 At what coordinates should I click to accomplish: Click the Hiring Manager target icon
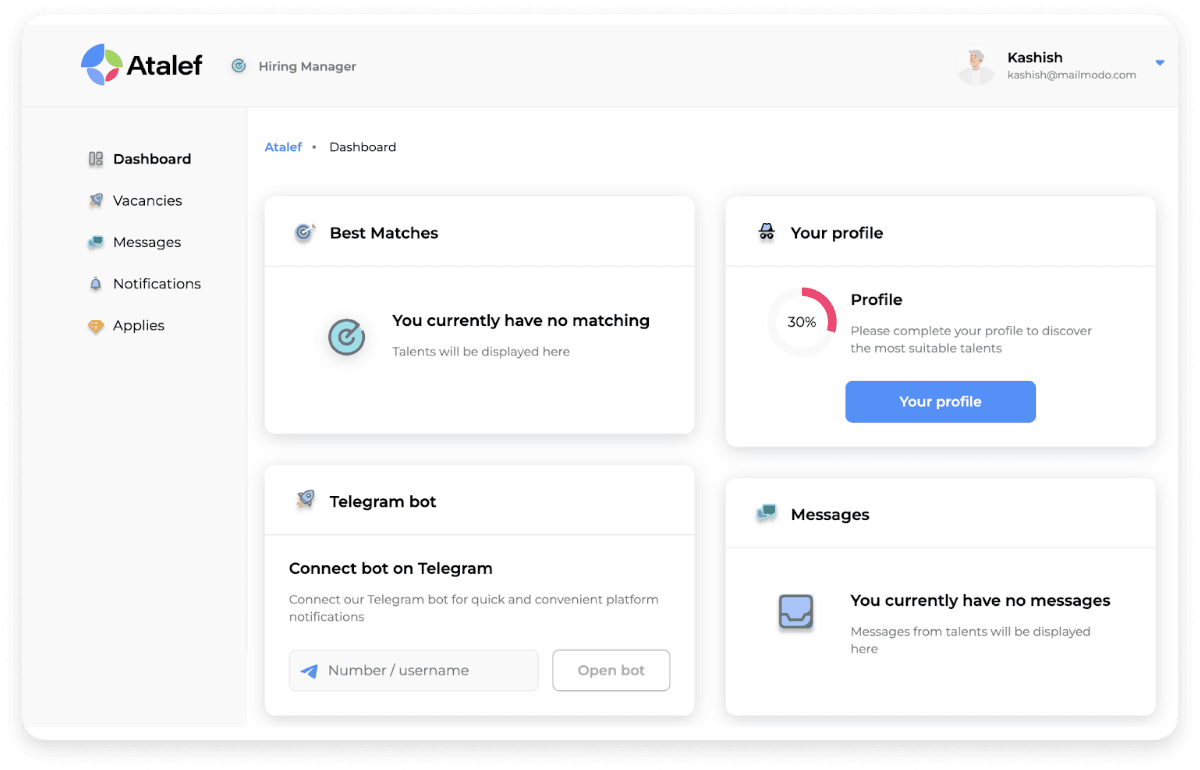pyautogui.click(x=238, y=66)
